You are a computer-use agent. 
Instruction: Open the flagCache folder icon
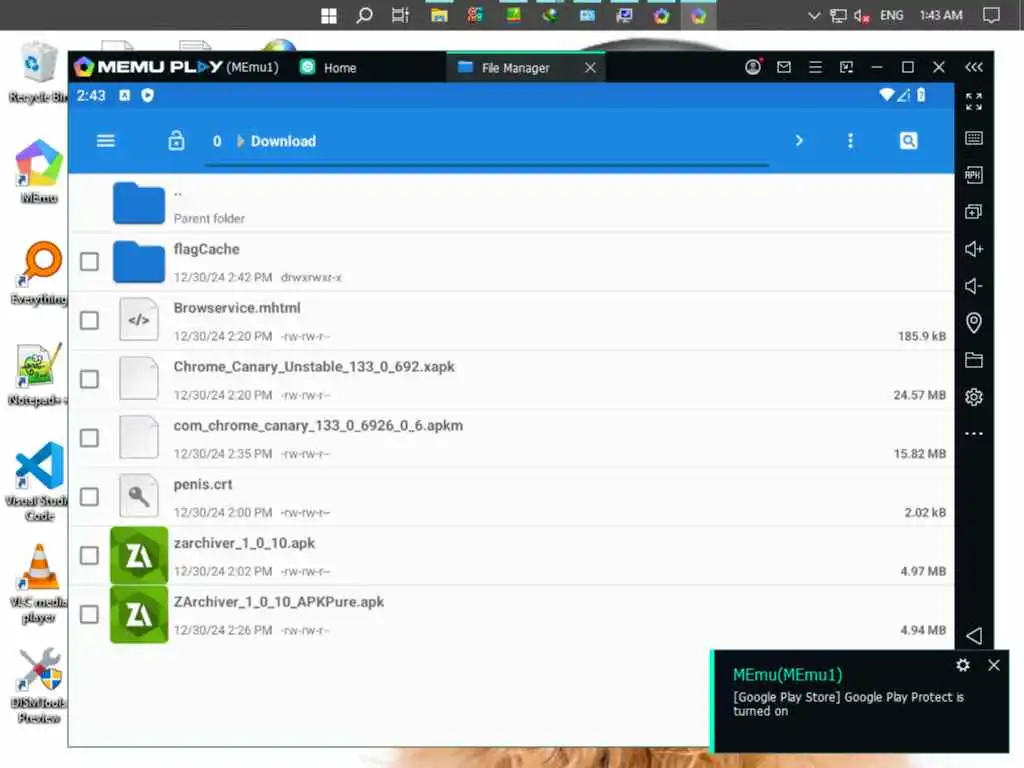pyautogui.click(x=138, y=262)
